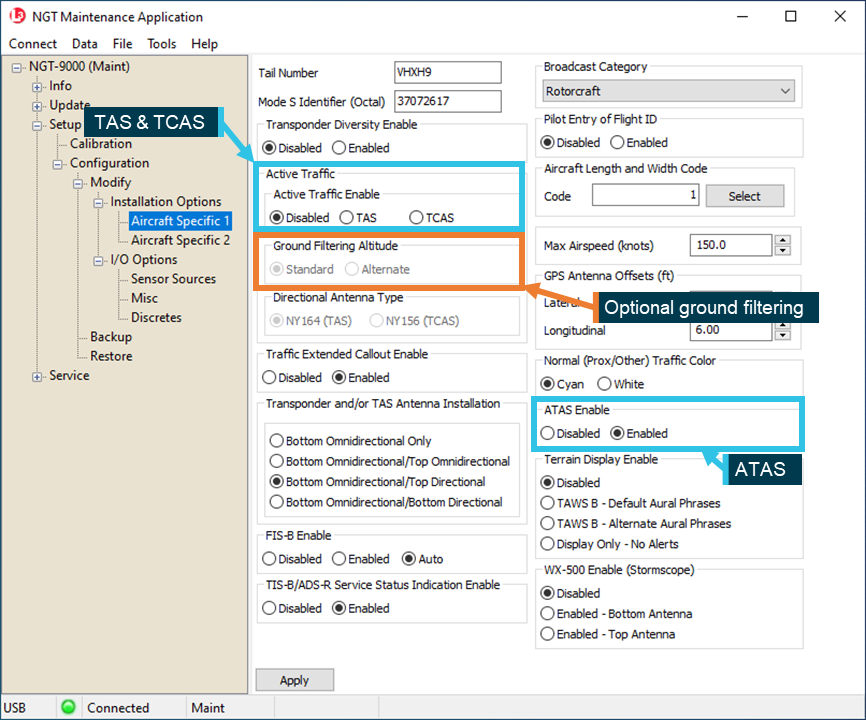Image resolution: width=866 pixels, height=720 pixels.
Task: Choose White for Normal Traffic Color
Action: point(604,385)
